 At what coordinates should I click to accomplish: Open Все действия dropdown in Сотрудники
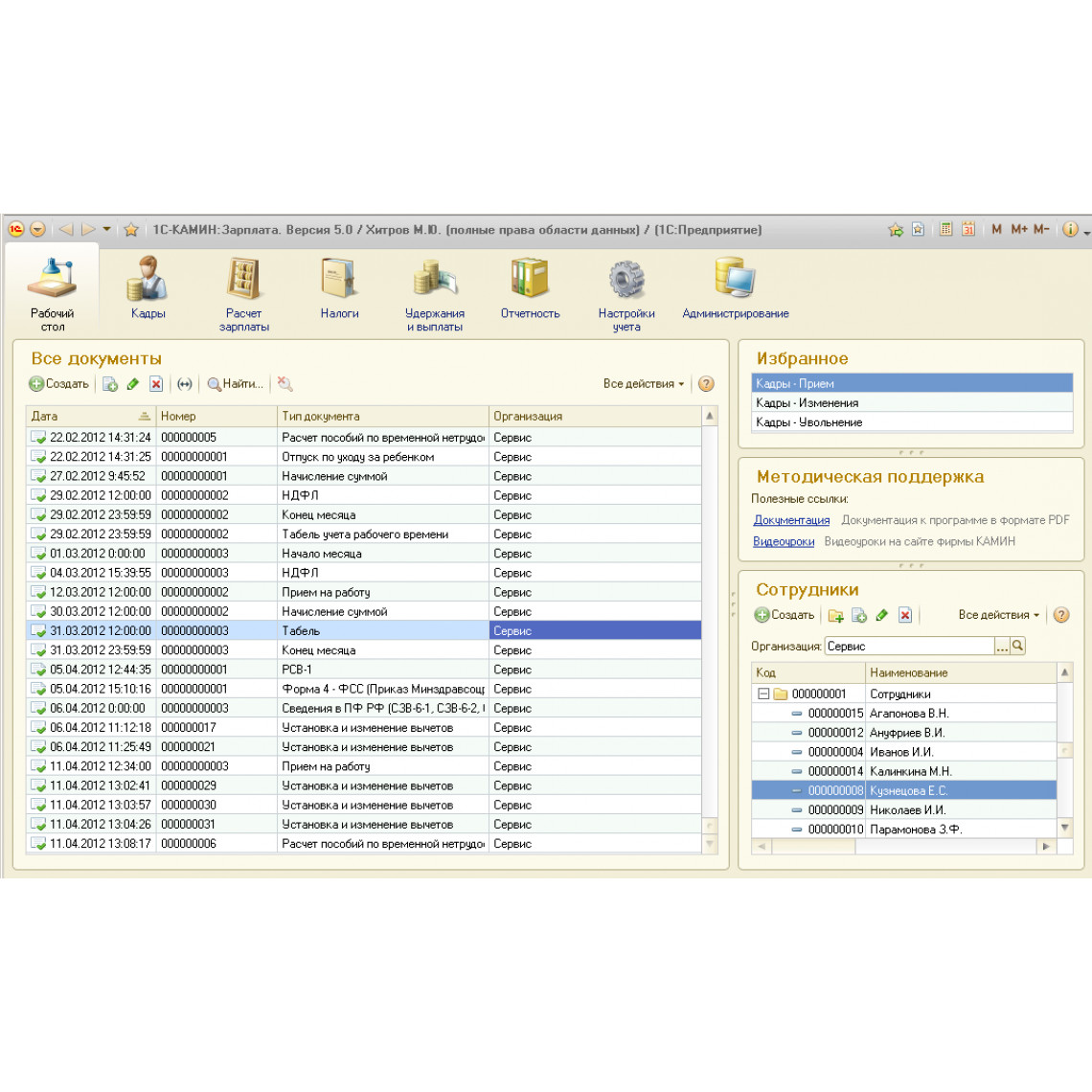[999, 615]
